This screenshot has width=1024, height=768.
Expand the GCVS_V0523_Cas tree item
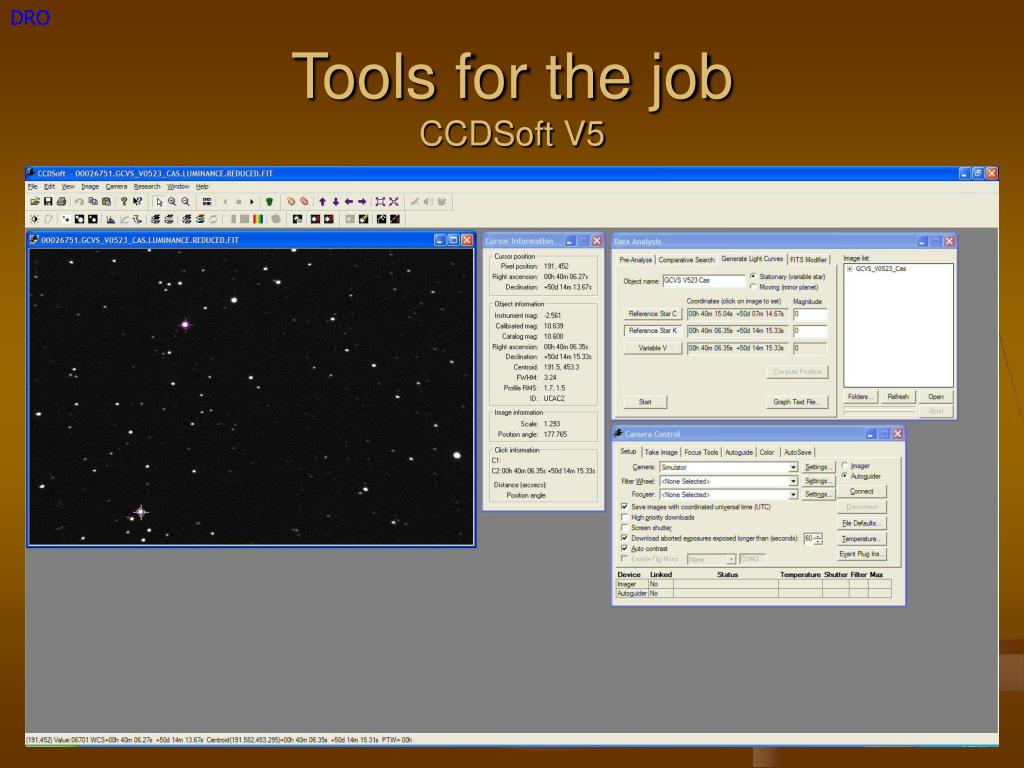[x=850, y=269]
